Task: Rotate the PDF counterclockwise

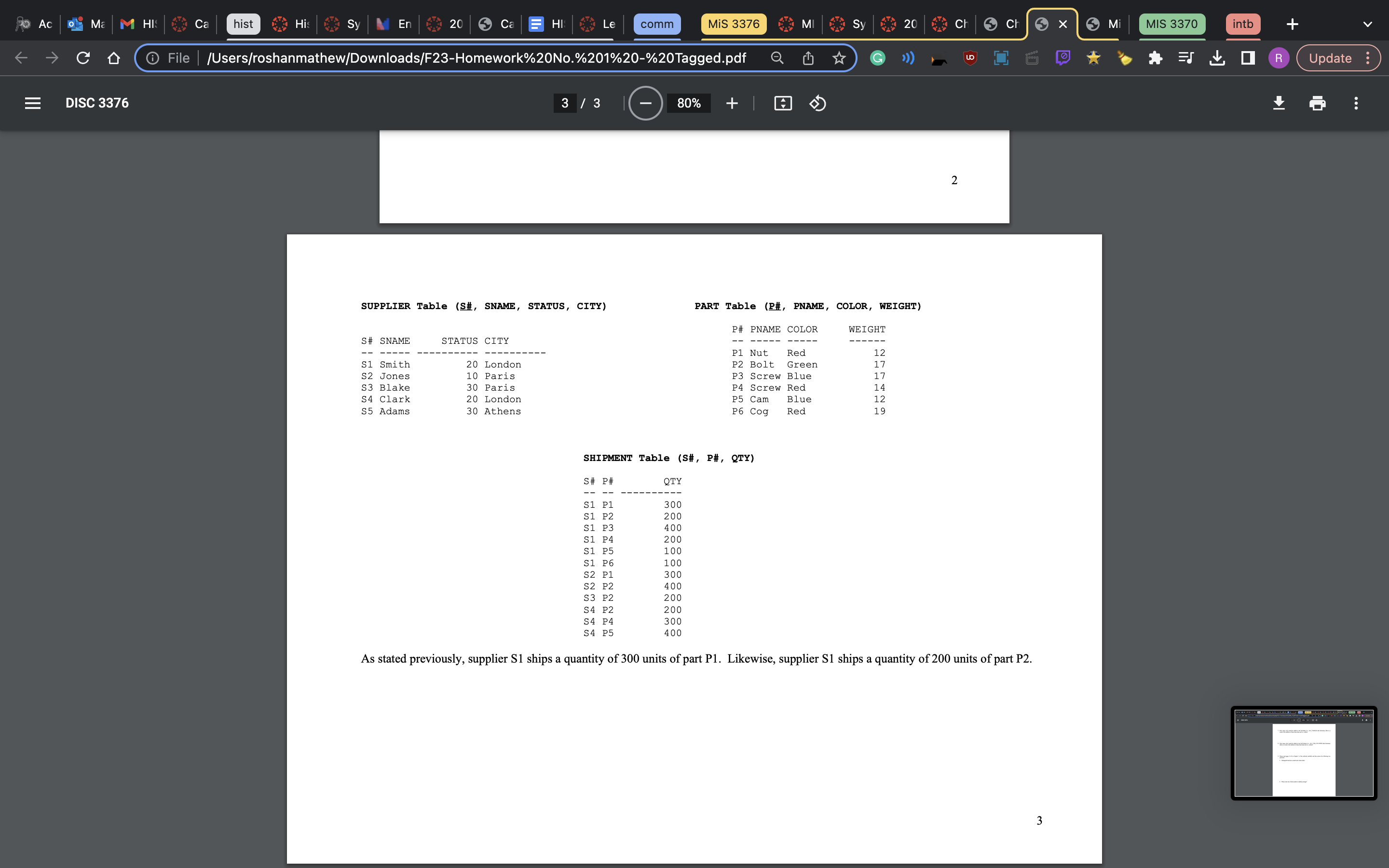Action: 817,103
